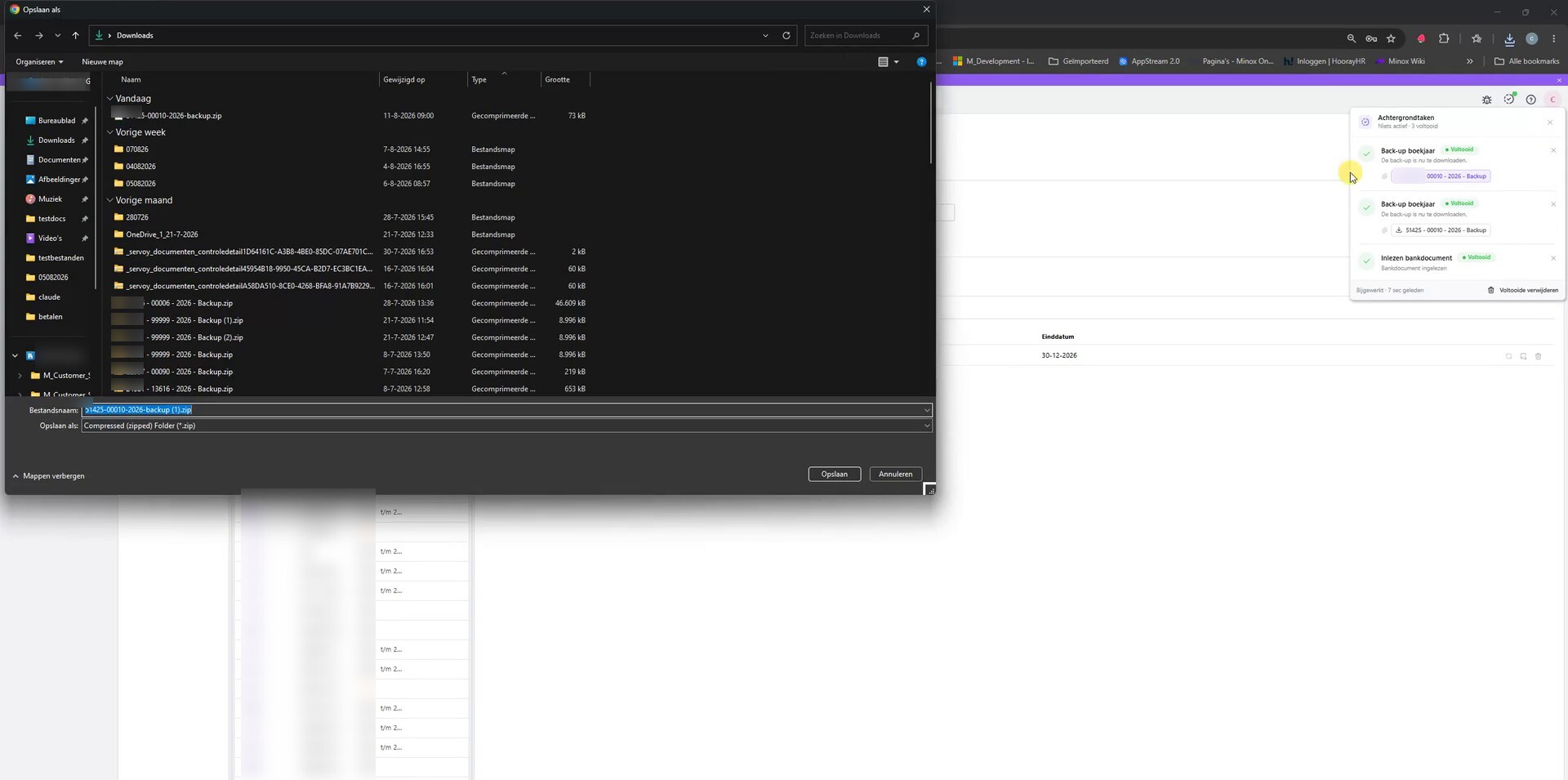The image size is (1568, 780).
Task: Toggle the background tasks icon in Minox
Action: [1509, 100]
